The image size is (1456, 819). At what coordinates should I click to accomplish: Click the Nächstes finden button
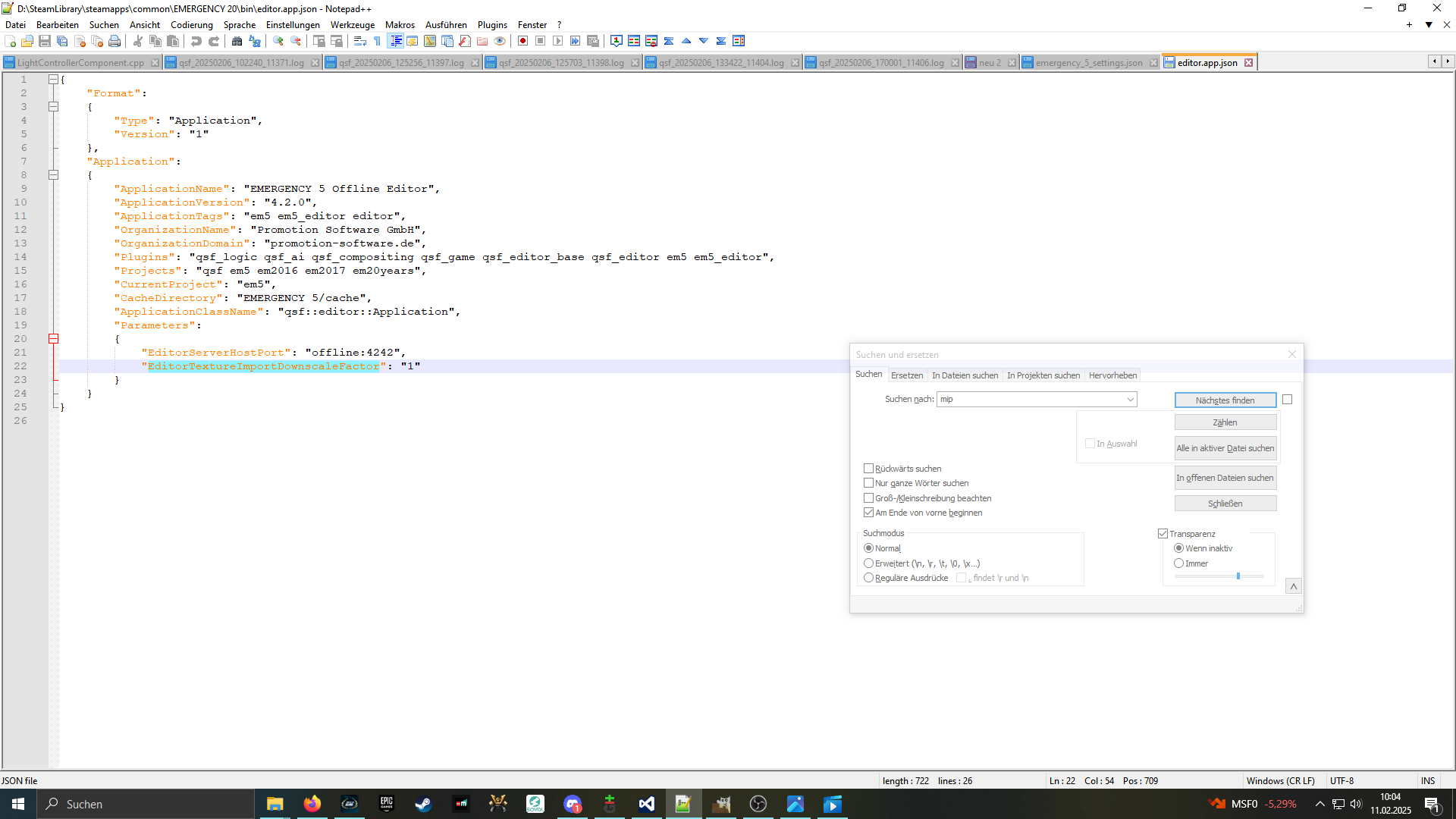[1225, 400]
